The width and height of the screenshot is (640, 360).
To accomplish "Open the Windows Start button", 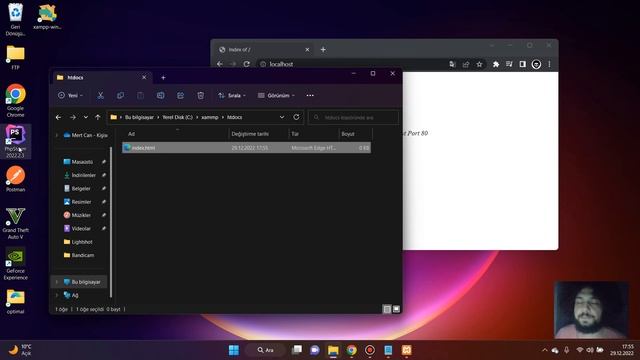I will (234, 350).
